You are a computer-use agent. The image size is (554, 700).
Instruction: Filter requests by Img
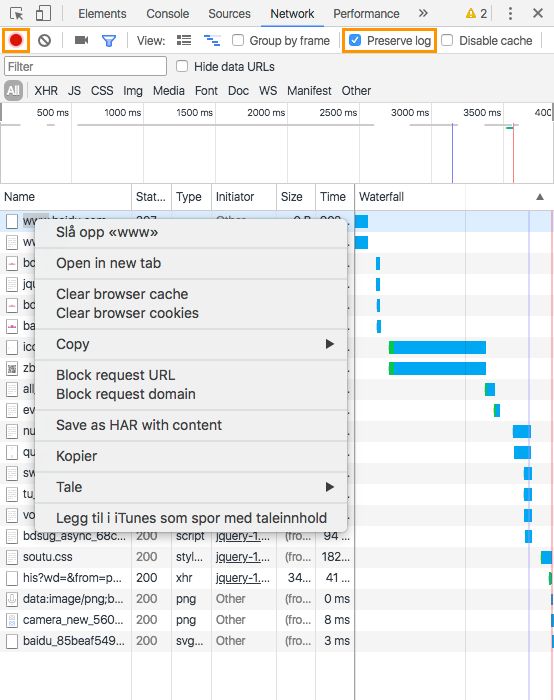point(133,91)
